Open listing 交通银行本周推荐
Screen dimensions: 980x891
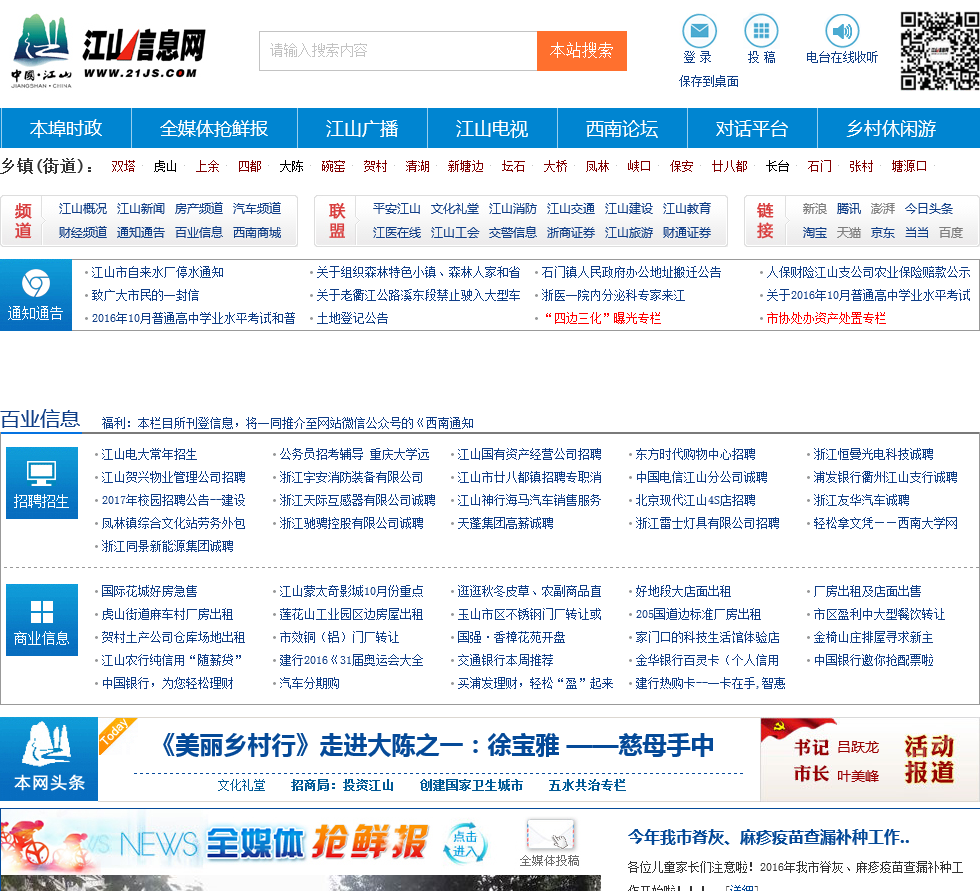[505, 660]
